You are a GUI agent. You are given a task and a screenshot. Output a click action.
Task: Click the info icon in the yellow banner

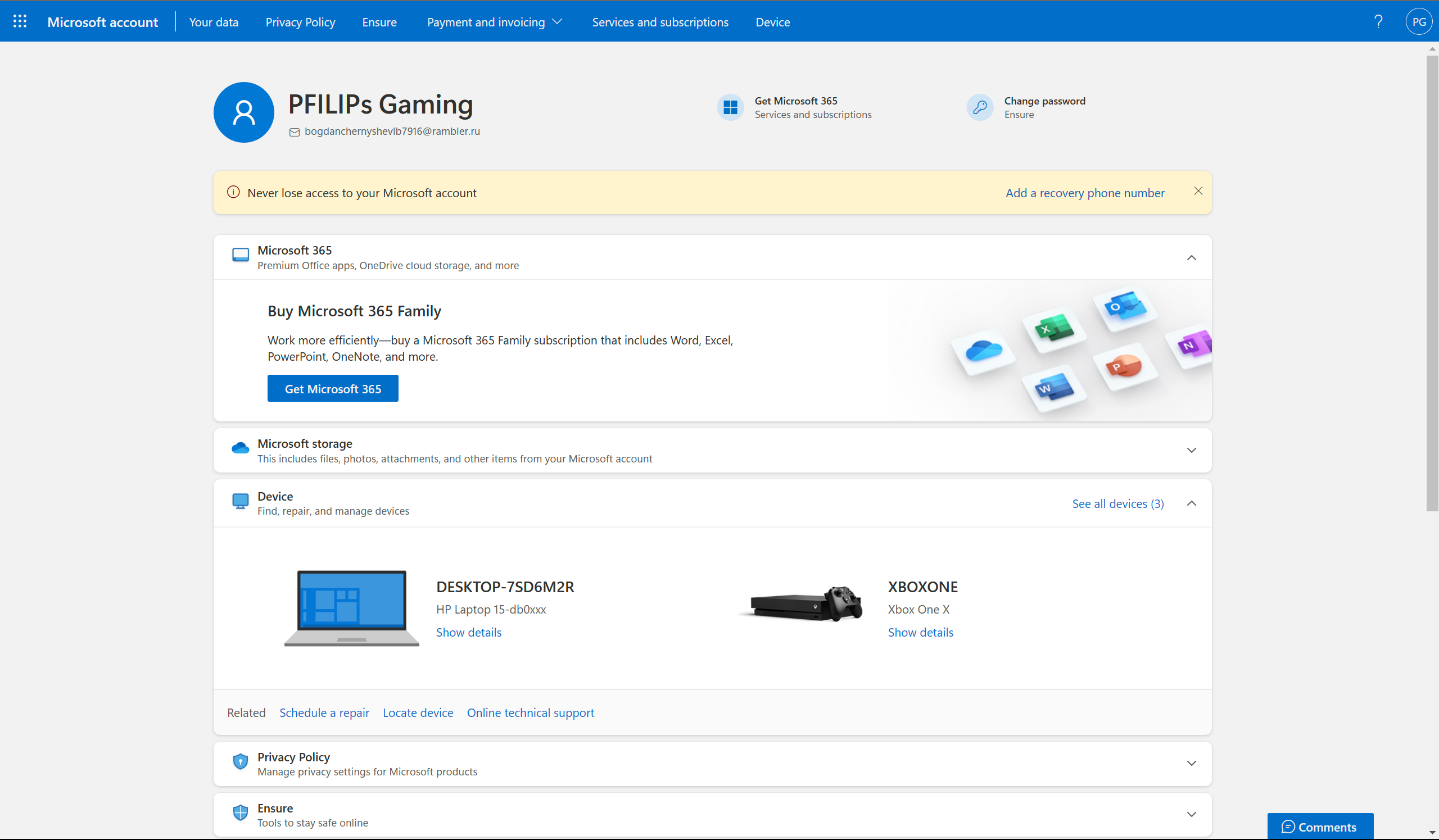point(233,192)
